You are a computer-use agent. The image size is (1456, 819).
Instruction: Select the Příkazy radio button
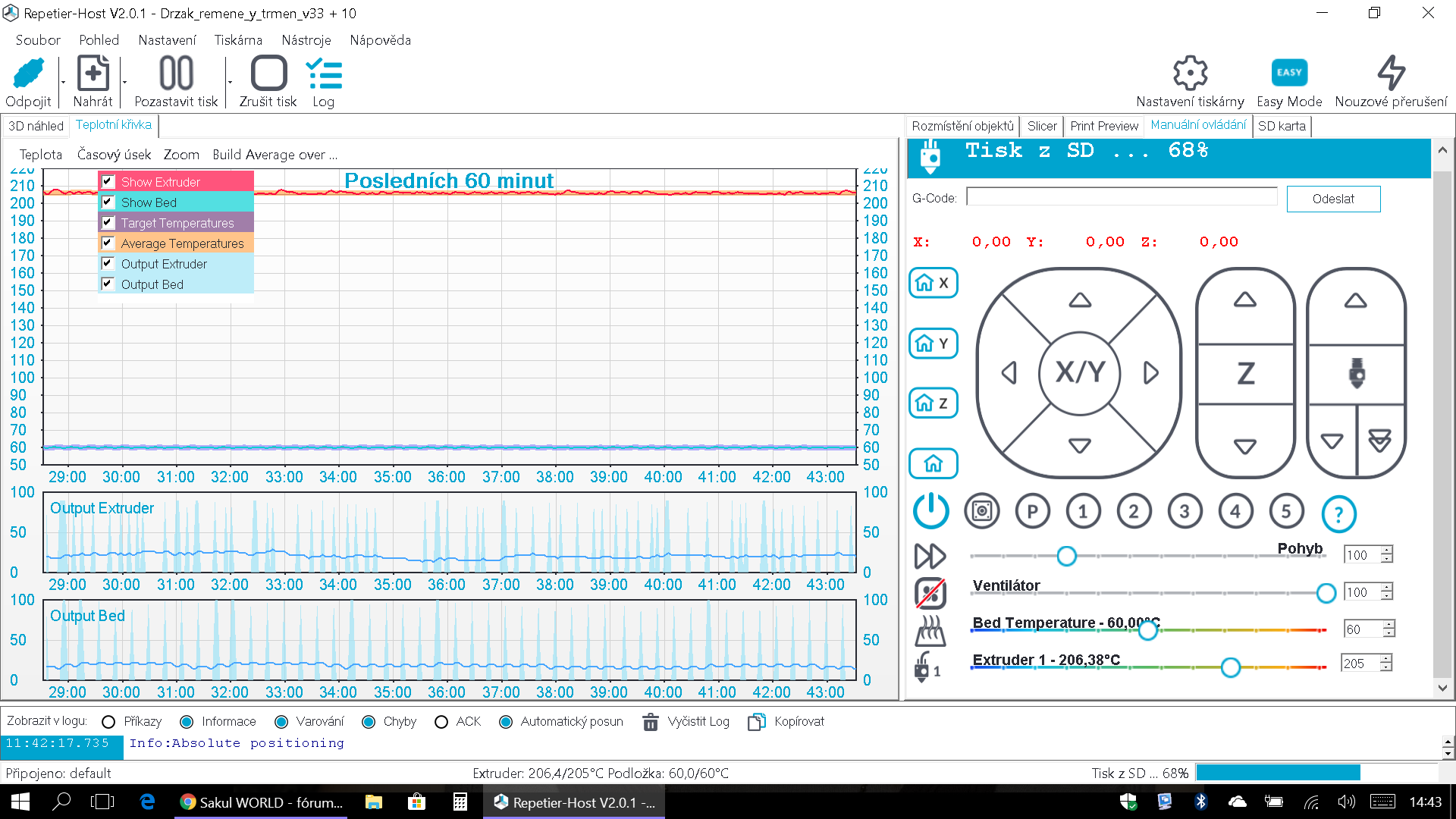[108, 722]
